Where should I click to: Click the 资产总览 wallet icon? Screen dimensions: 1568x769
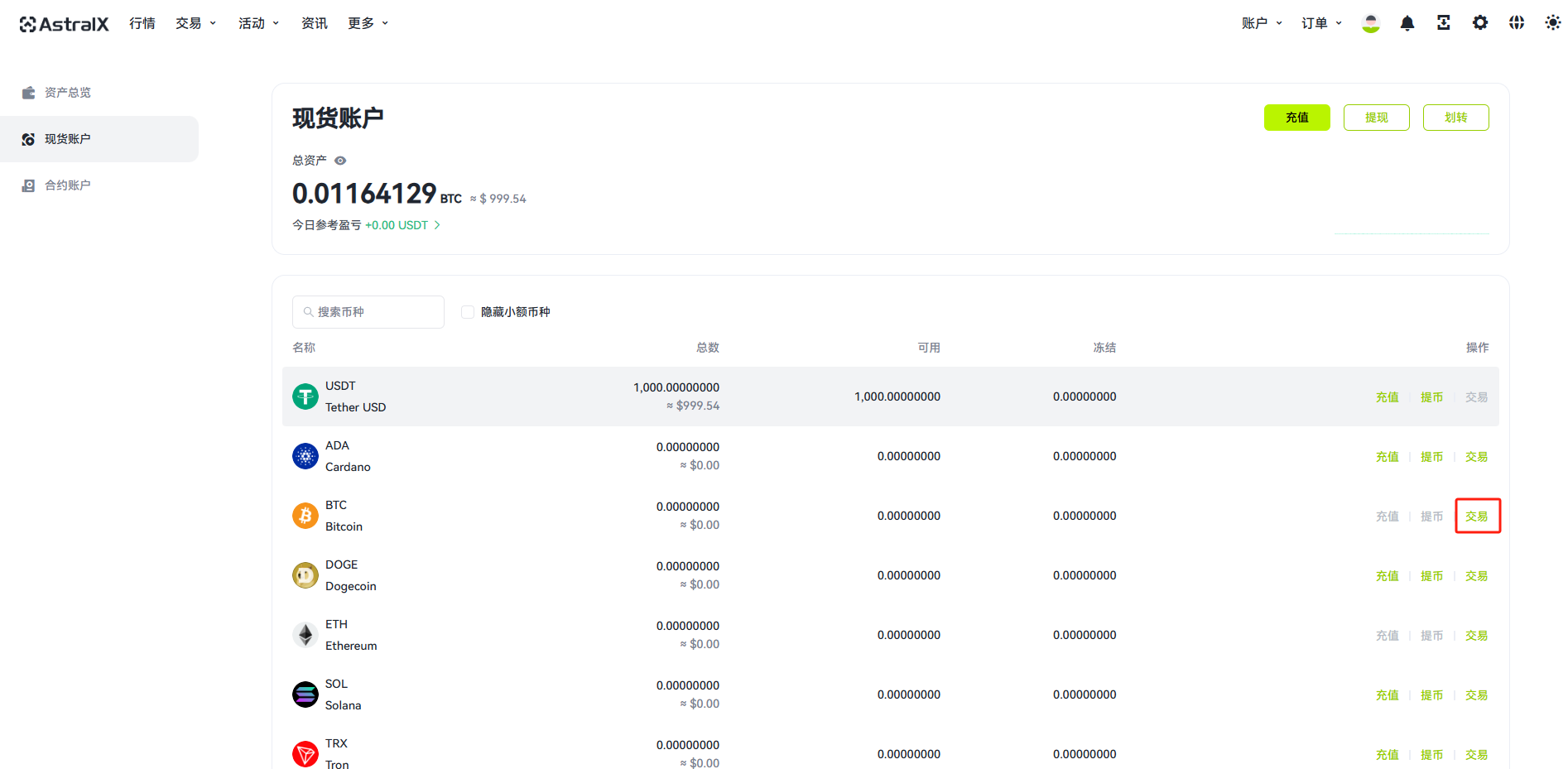pos(29,93)
